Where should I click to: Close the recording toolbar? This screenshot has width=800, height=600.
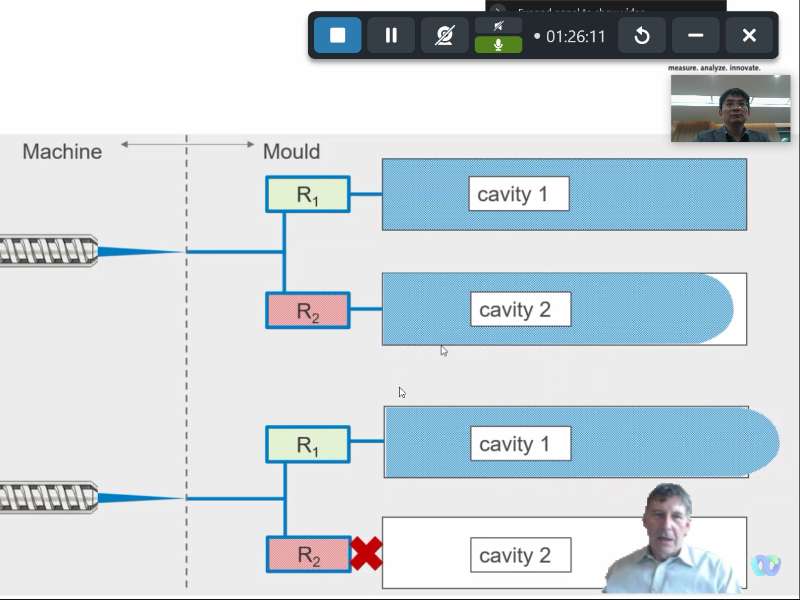[x=749, y=36]
